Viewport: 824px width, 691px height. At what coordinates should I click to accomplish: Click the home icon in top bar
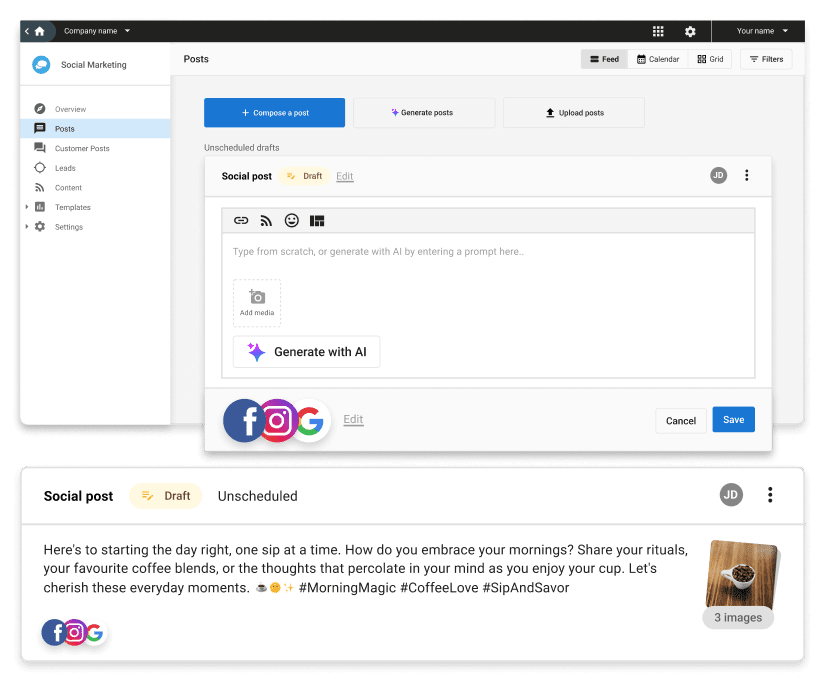tap(40, 31)
